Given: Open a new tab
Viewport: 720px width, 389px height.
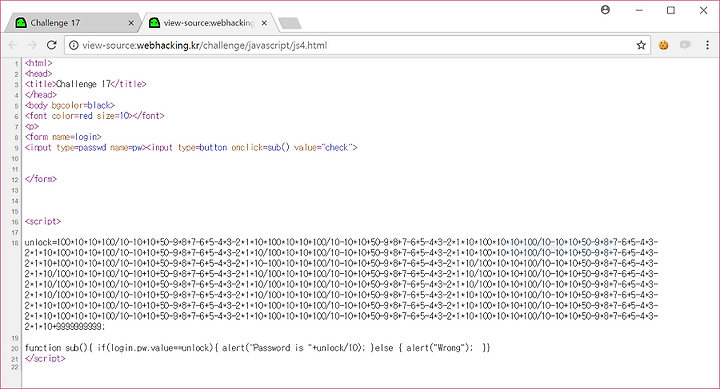Looking at the screenshot, I should pyautogui.click(x=290, y=23).
